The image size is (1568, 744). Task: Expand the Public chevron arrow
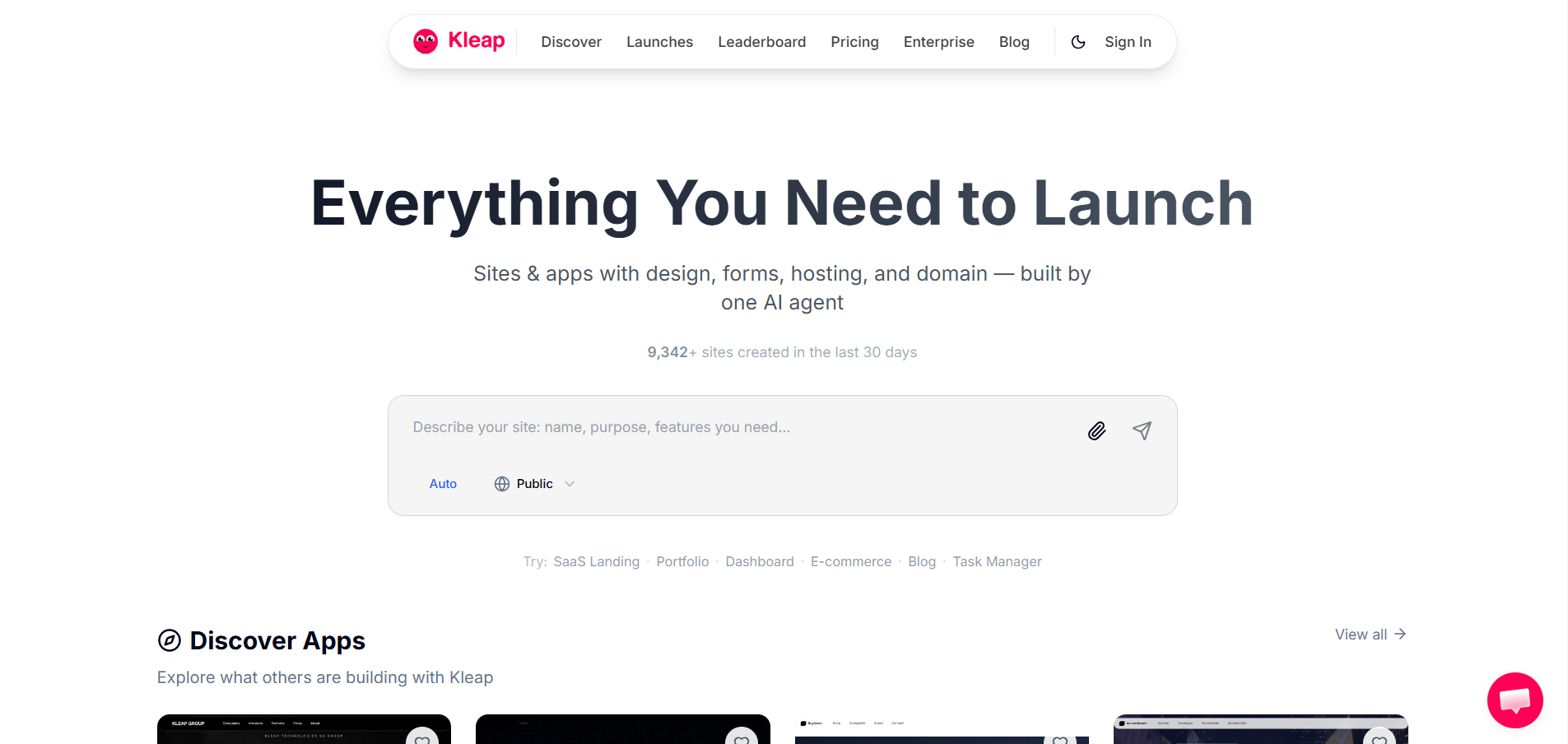pyautogui.click(x=569, y=484)
